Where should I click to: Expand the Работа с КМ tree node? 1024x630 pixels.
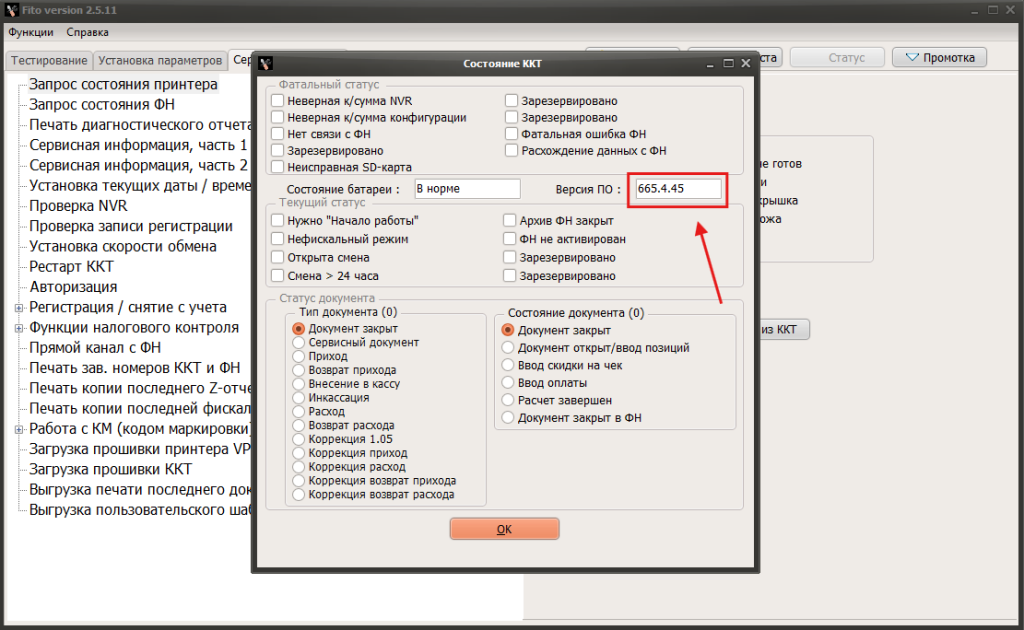tap(18, 429)
